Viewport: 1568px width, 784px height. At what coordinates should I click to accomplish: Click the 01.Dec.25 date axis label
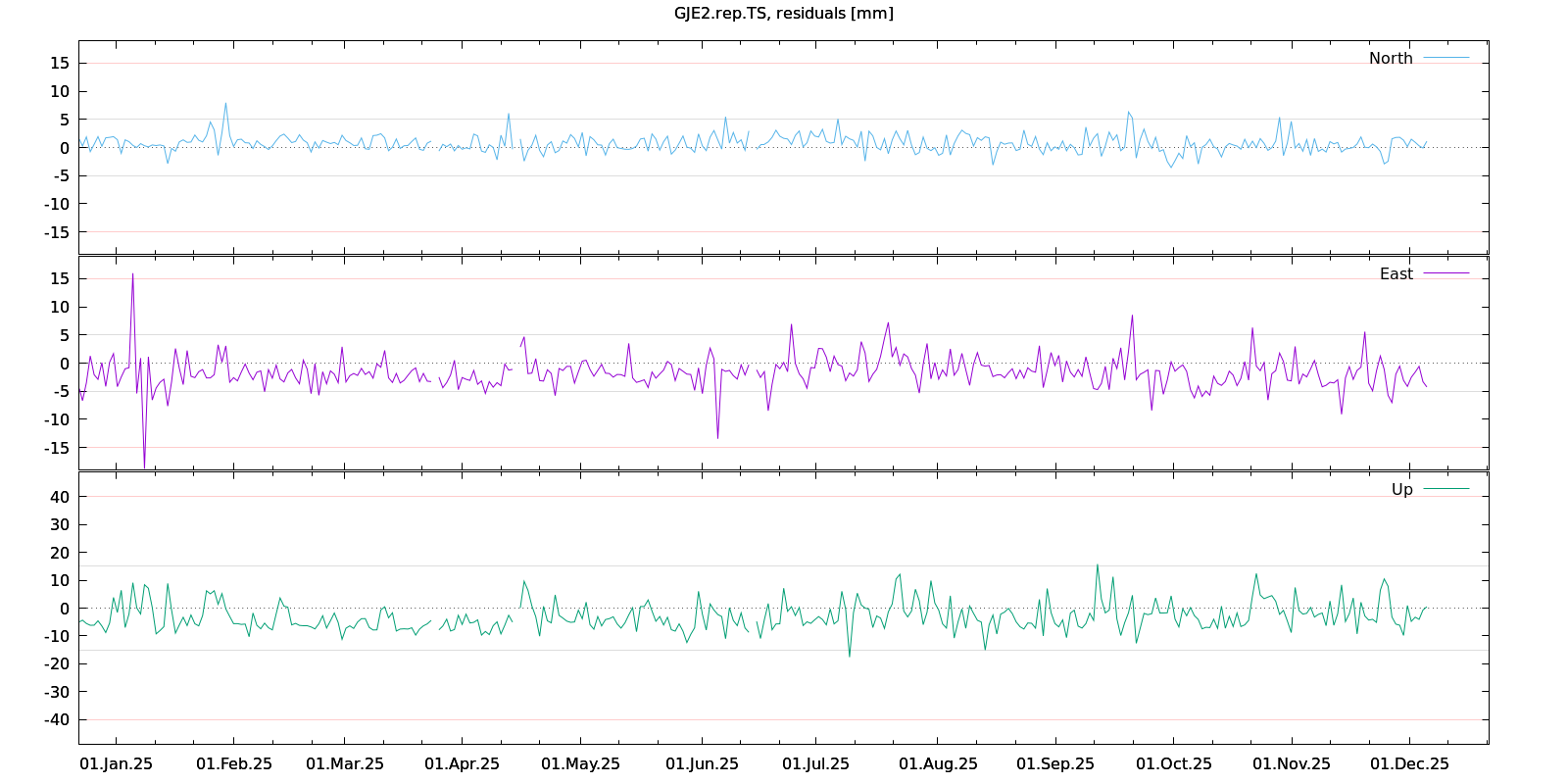point(1409,763)
